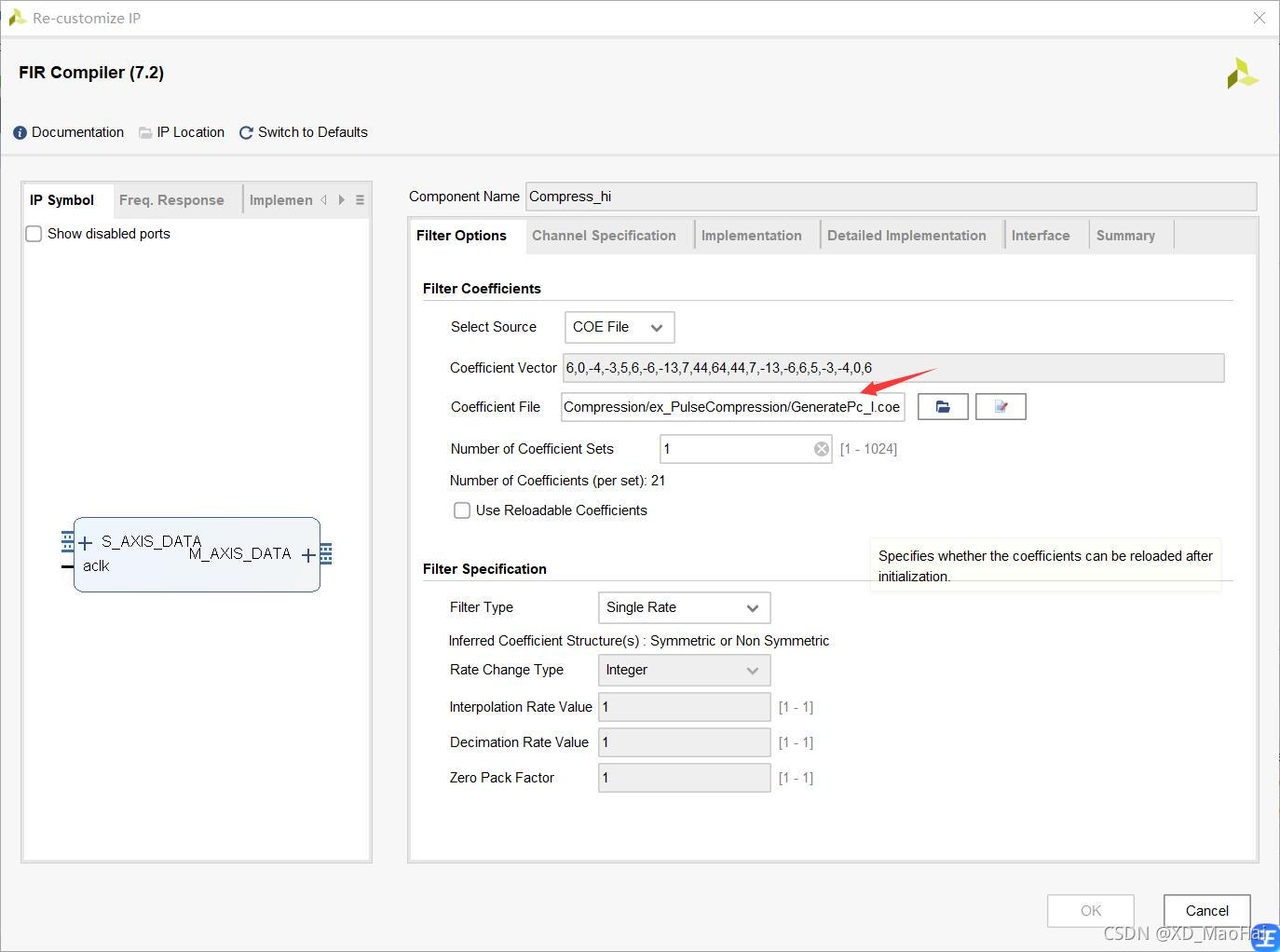
Task: Click Coefficient File path field
Action: pos(733,407)
